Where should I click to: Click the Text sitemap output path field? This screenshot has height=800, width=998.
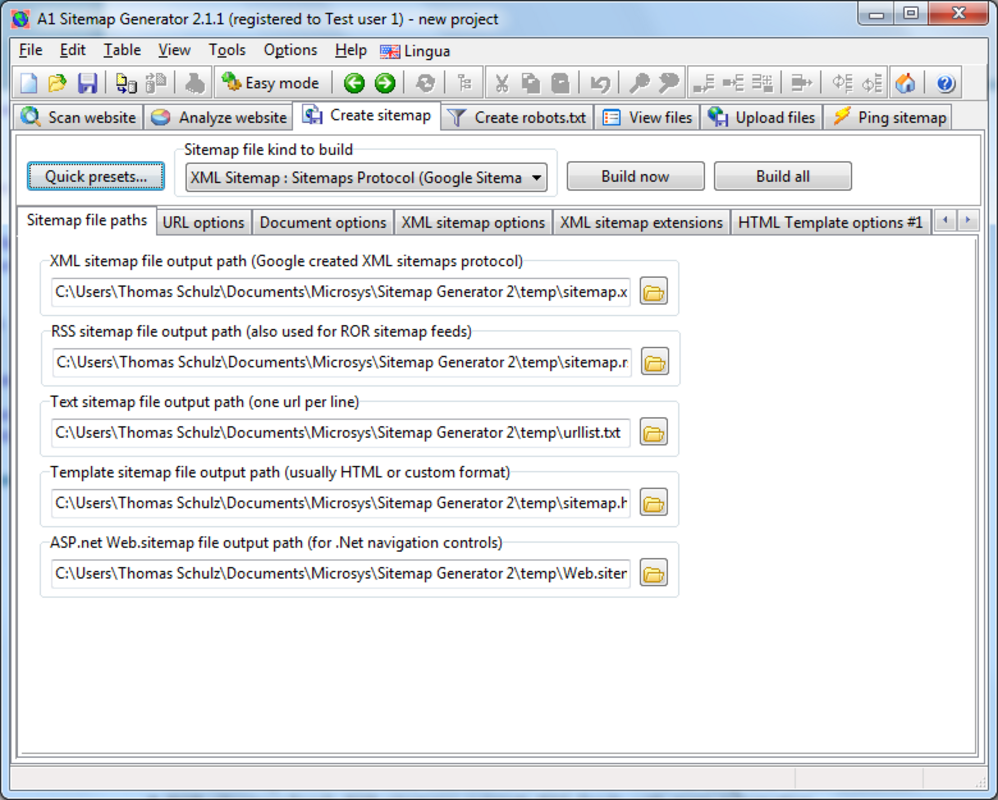click(341, 433)
